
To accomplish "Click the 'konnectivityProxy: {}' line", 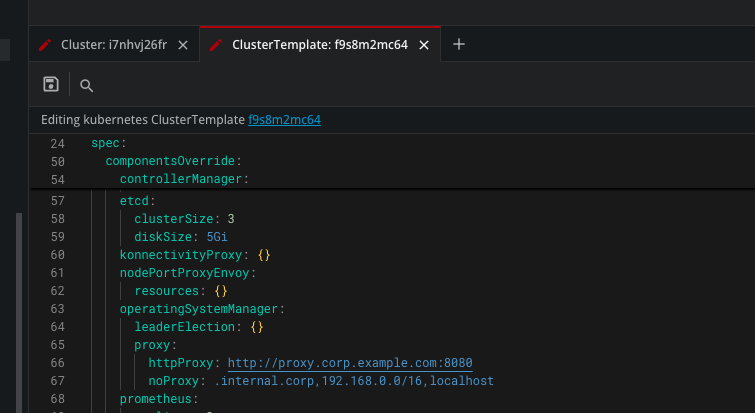I will coord(195,255).
